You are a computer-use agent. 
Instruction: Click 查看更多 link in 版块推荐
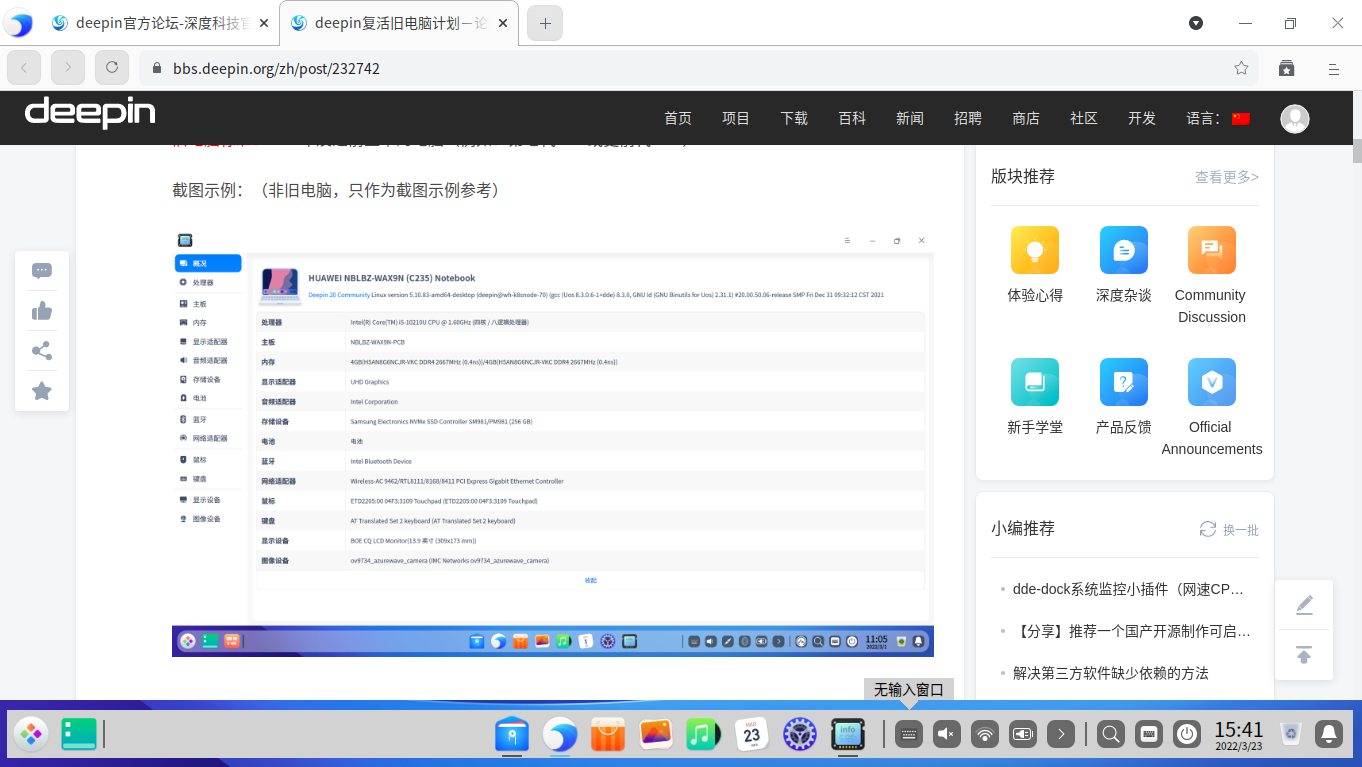(x=1226, y=177)
